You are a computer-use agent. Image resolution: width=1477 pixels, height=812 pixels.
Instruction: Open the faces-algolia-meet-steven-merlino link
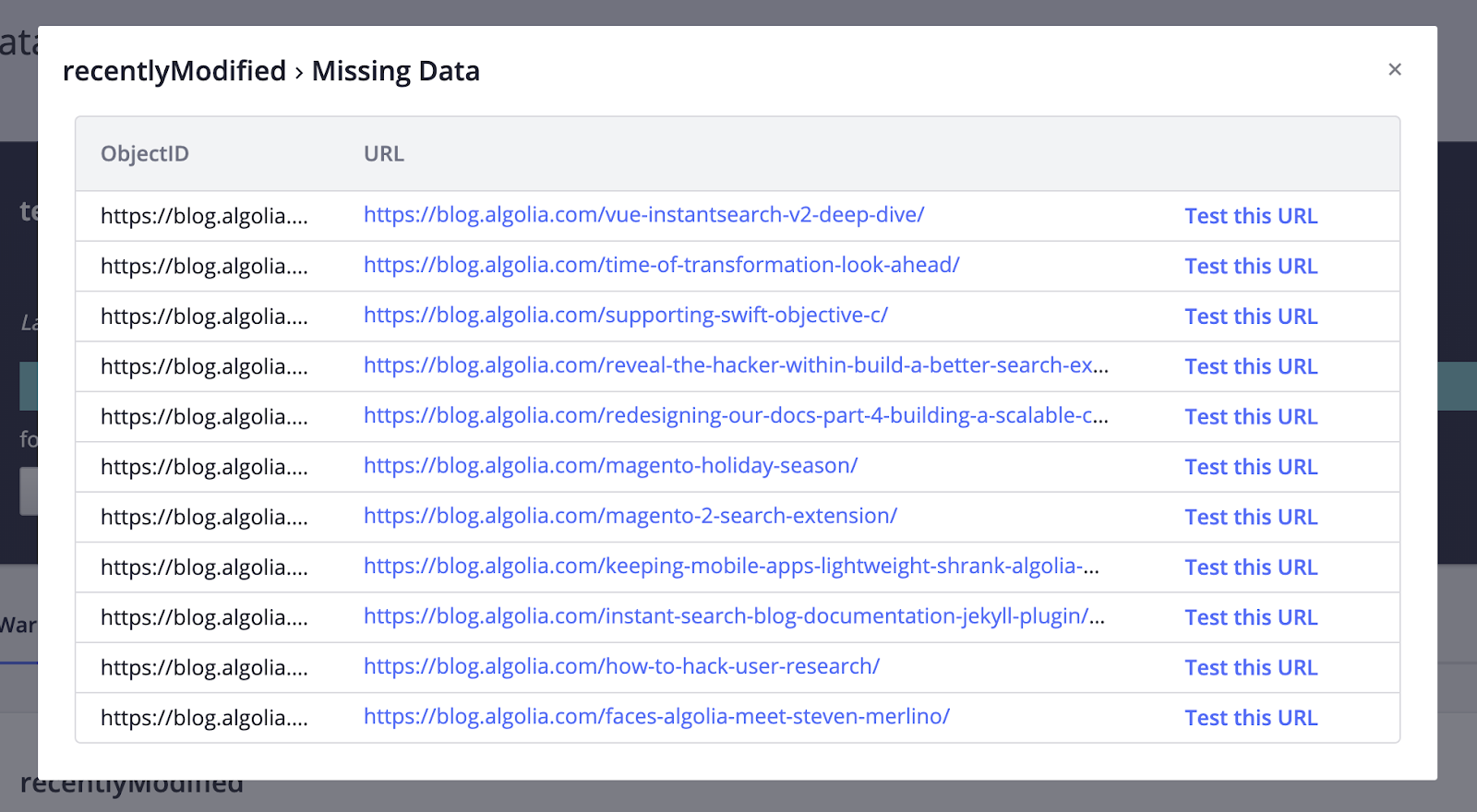(x=656, y=717)
